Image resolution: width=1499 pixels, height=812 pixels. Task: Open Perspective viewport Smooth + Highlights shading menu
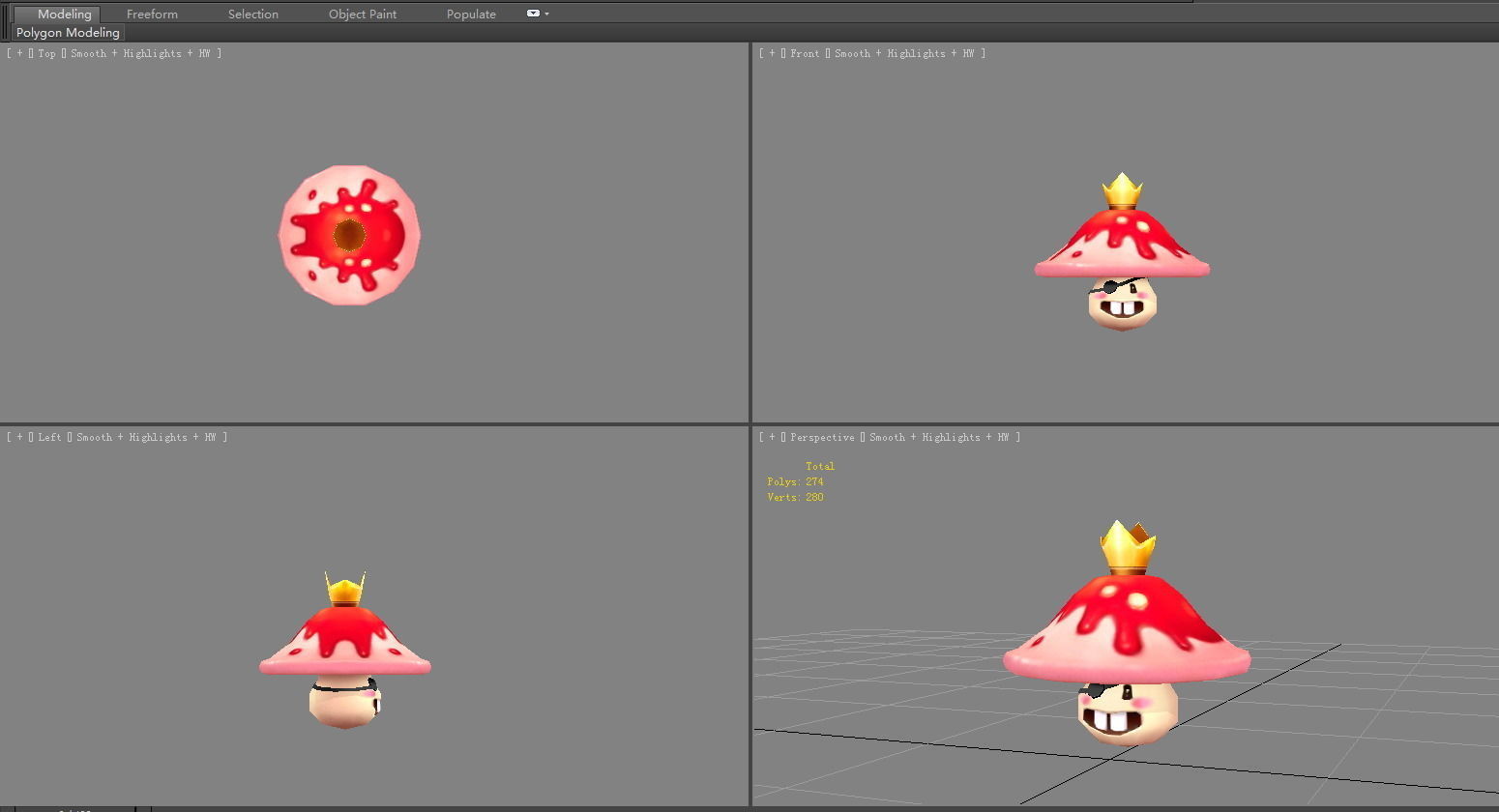(x=938, y=437)
